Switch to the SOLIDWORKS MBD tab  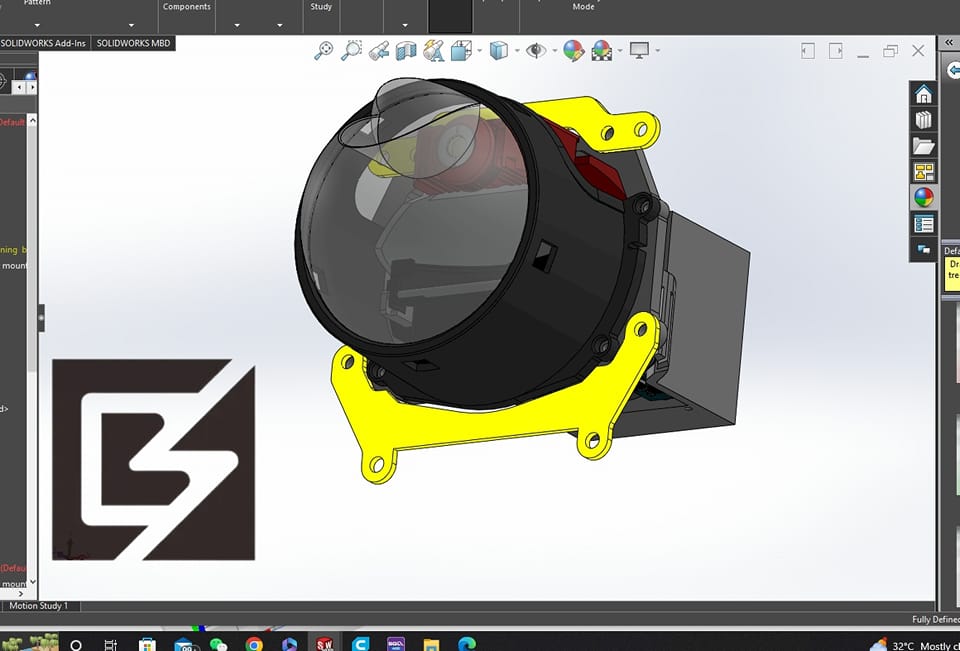coord(133,43)
